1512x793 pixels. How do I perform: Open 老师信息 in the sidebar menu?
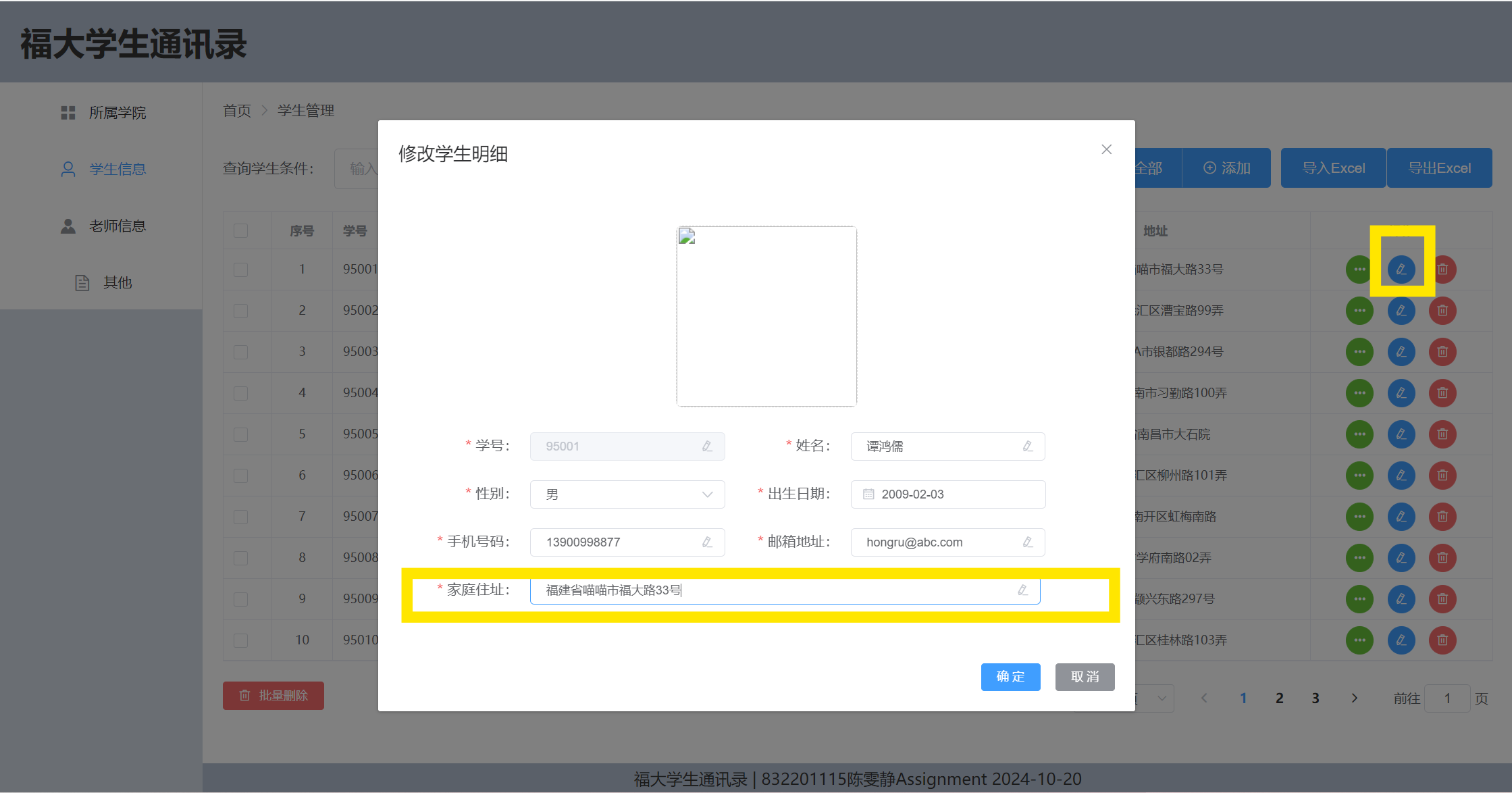(x=117, y=226)
